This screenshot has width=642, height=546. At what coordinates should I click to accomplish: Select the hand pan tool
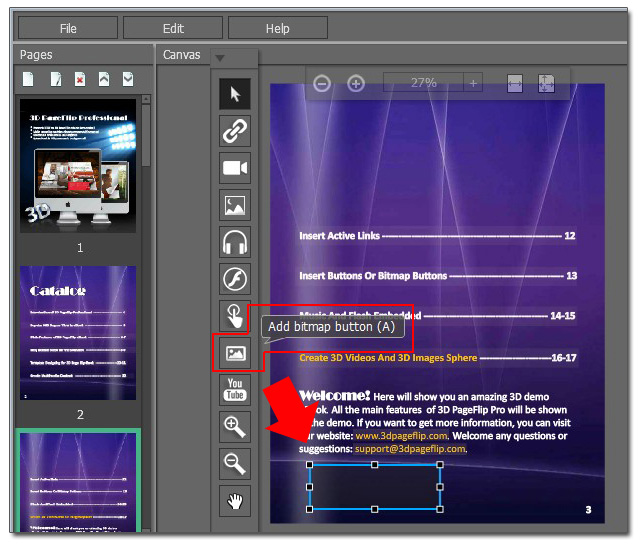click(235, 501)
